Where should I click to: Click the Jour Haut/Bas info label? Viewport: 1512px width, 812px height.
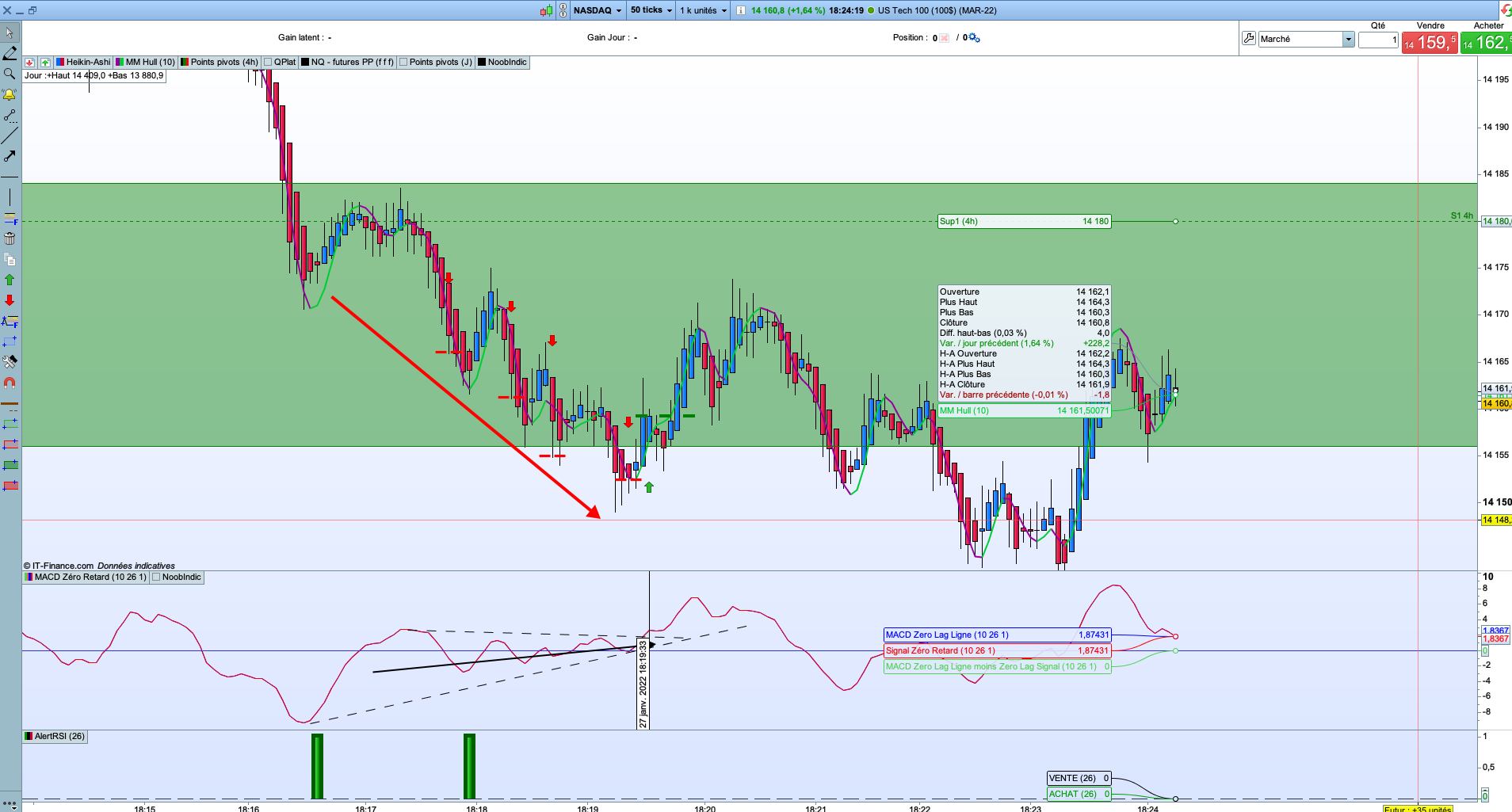[94, 76]
